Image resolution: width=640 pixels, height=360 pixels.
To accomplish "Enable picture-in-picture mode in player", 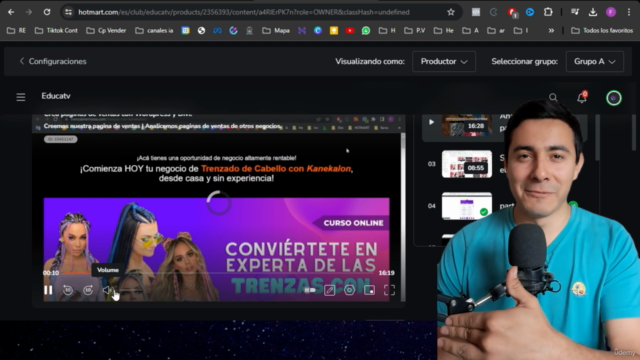I will 369,290.
